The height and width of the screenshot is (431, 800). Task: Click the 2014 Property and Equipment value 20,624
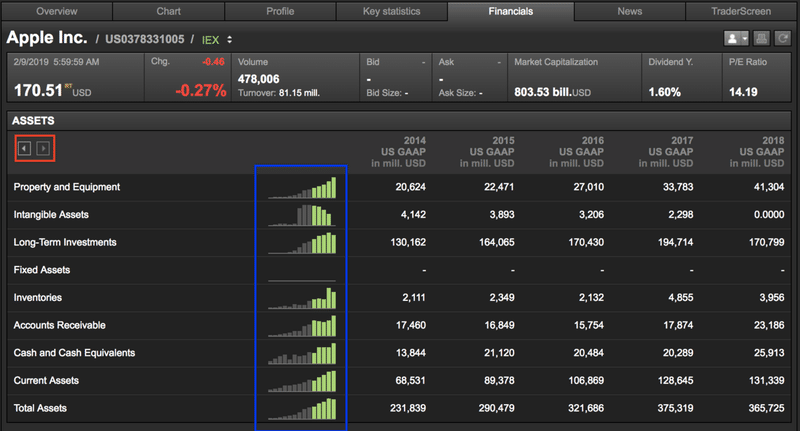(411, 187)
